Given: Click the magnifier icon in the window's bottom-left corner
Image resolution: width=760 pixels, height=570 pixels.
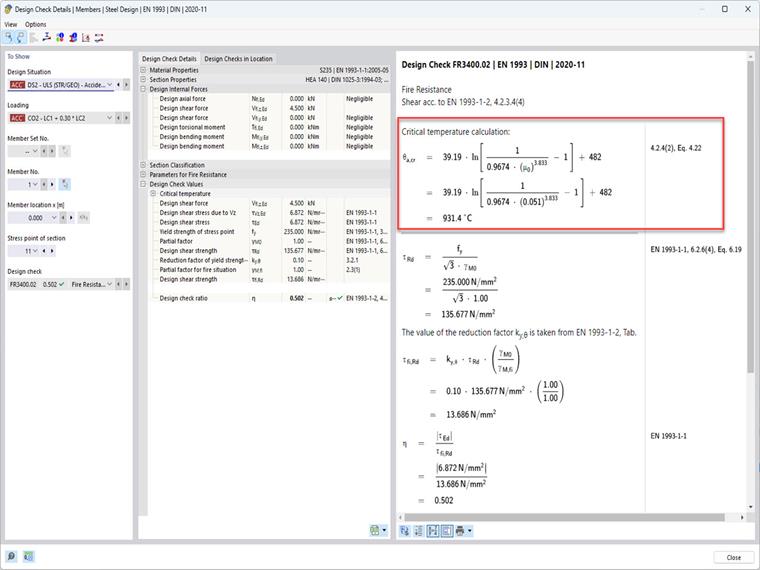Looking at the screenshot, I should point(11,556).
